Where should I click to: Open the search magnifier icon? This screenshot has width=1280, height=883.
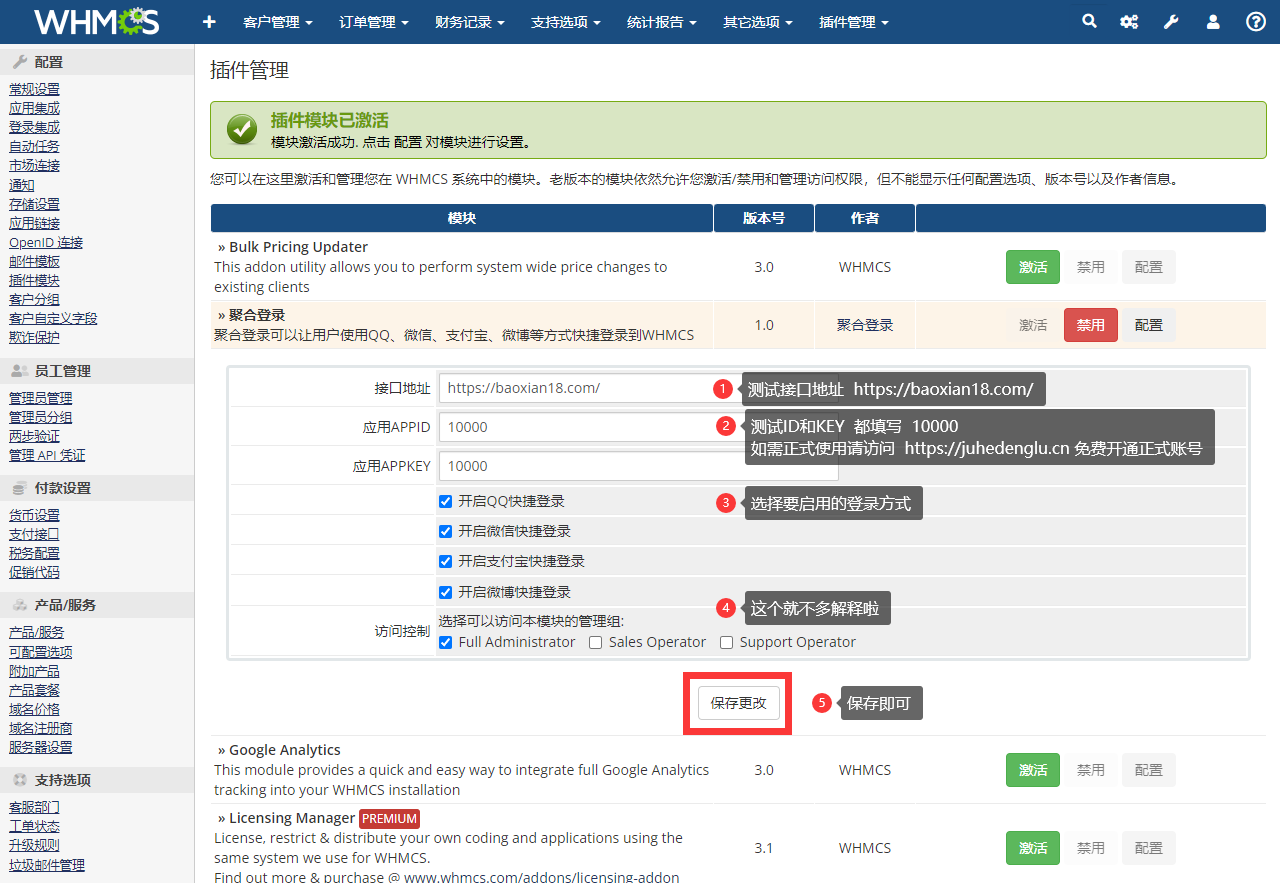(x=1089, y=21)
